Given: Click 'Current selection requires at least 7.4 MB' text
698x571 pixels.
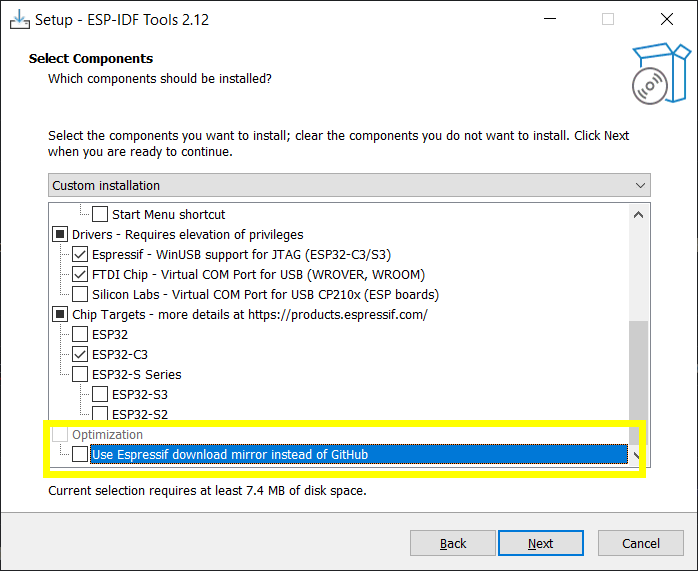Looking at the screenshot, I should tap(207, 490).
